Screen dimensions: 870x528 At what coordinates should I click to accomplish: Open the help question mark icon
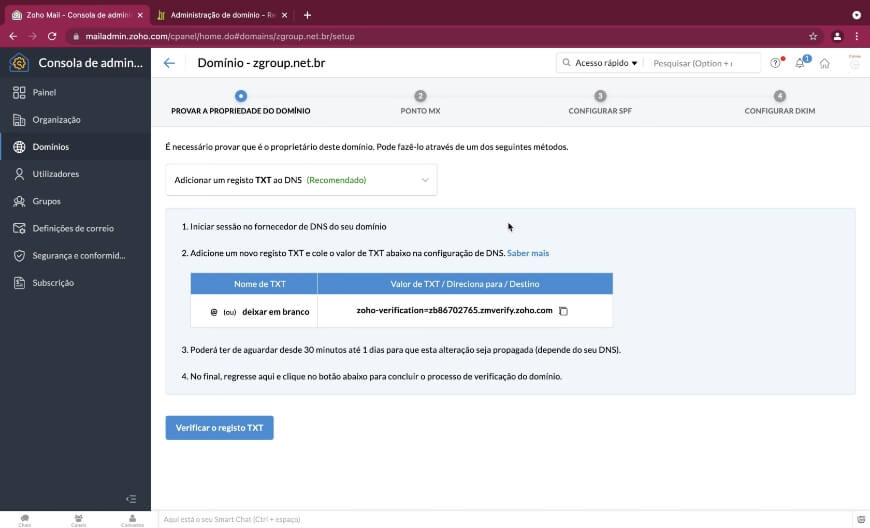775,63
